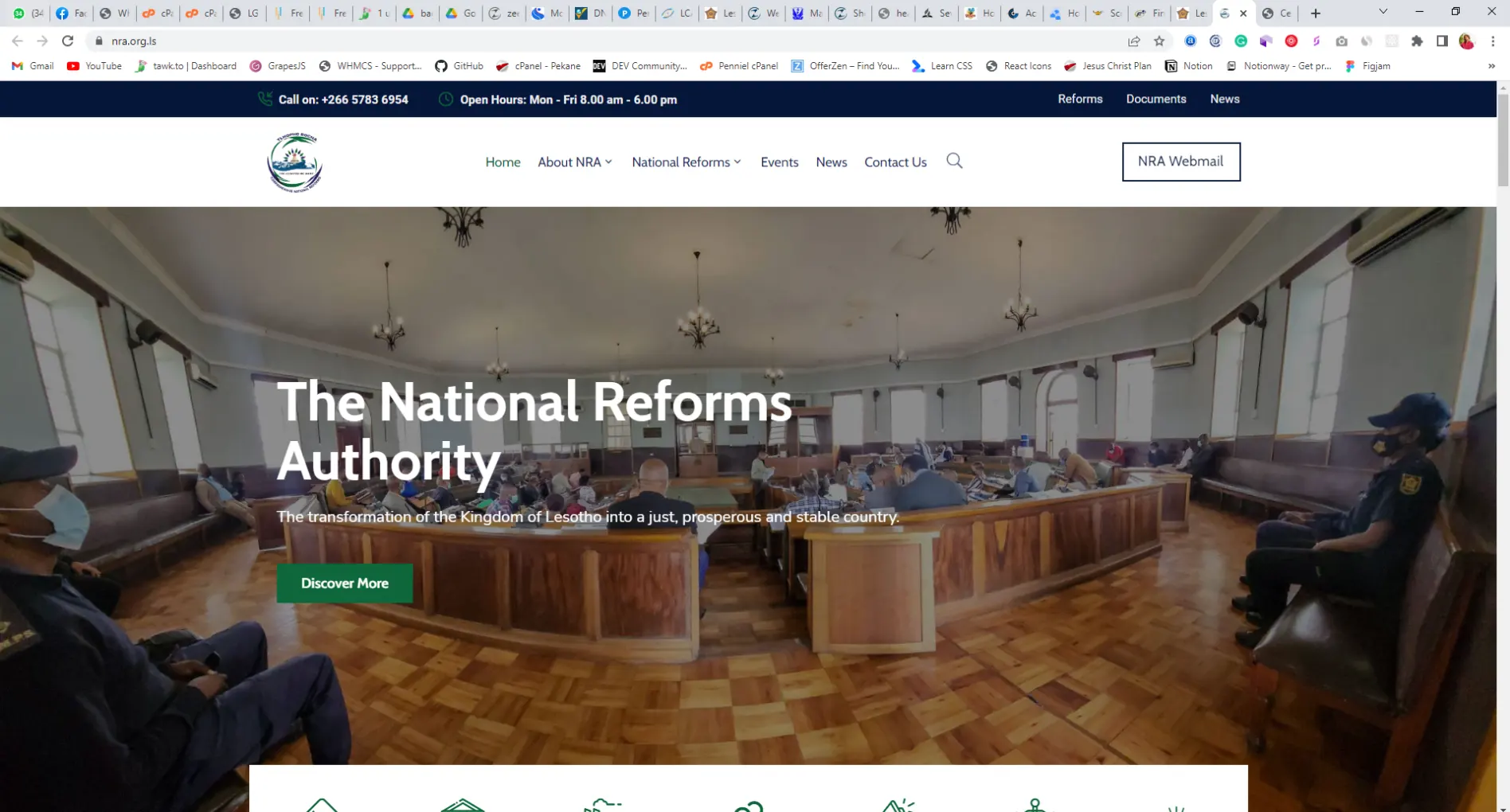The height and width of the screenshot is (812, 1510).
Task: Show the hidden bookmarks overflow chevron
Action: pos(1491,66)
